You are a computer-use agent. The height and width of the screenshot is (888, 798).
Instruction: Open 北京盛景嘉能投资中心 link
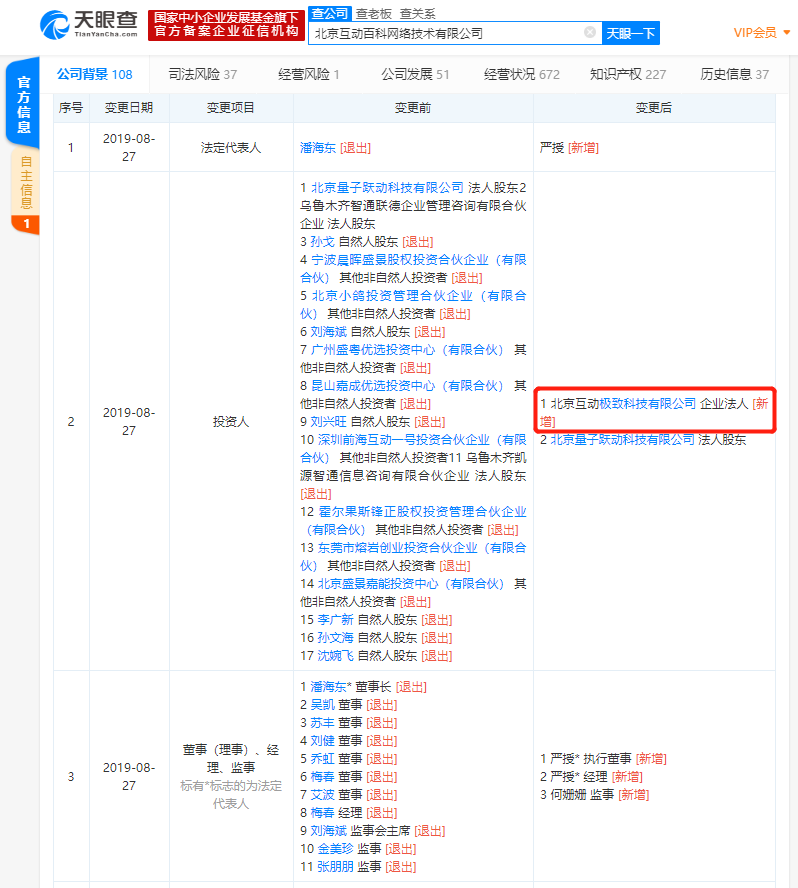tap(411, 584)
